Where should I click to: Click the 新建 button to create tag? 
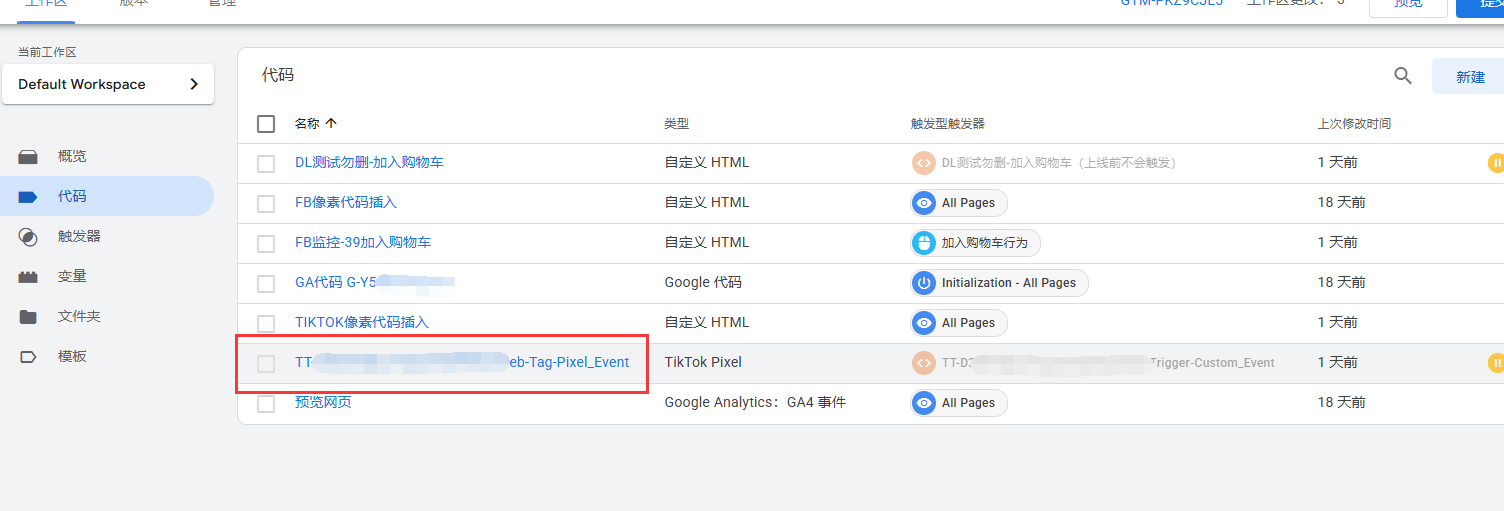(x=1469, y=77)
